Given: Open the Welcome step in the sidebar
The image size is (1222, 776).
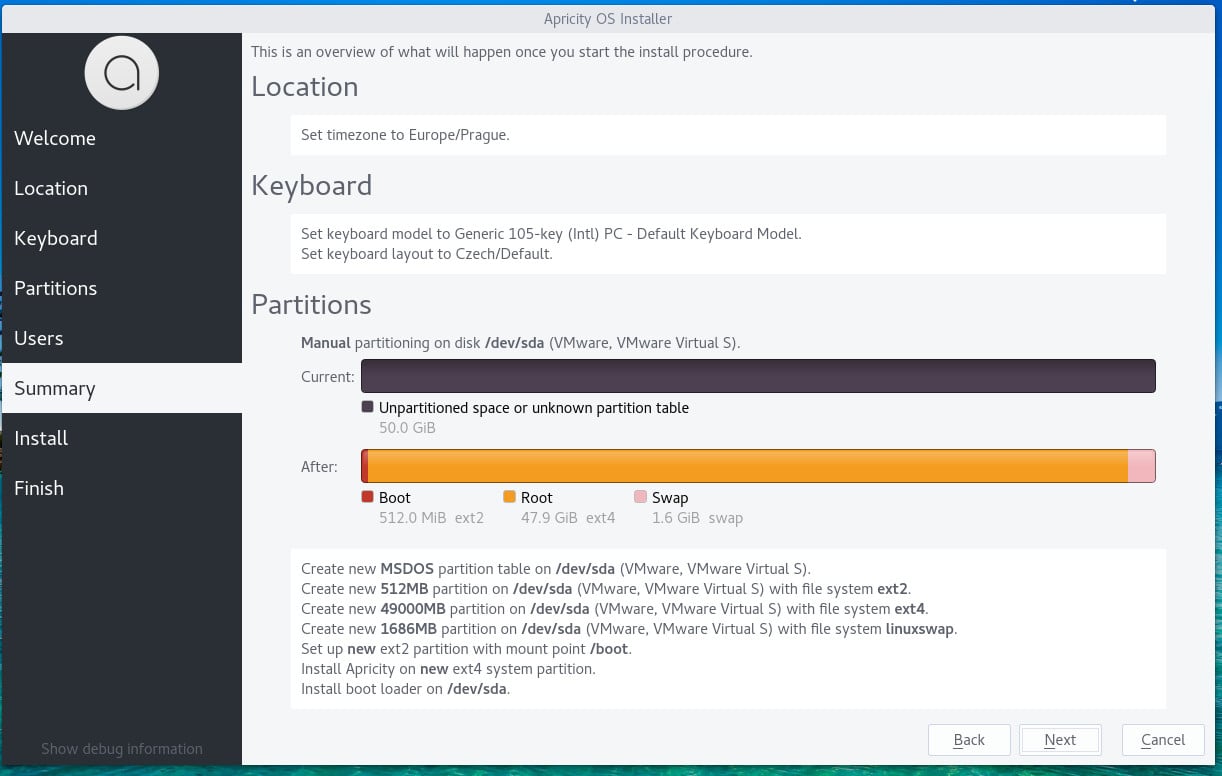Looking at the screenshot, I should point(55,138).
